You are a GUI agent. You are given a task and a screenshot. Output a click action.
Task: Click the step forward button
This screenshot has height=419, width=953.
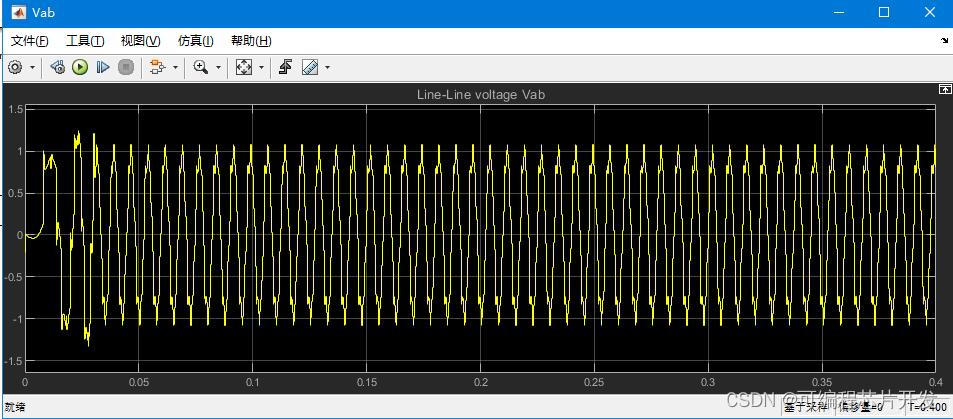pos(103,67)
